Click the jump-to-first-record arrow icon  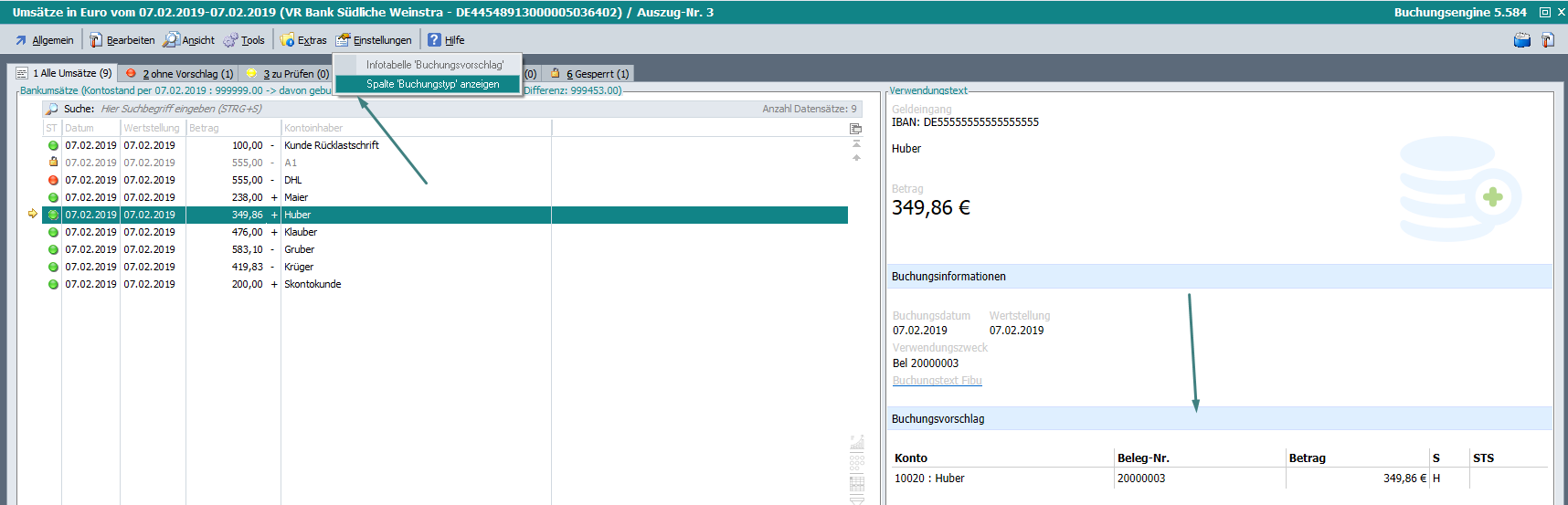coord(856,143)
